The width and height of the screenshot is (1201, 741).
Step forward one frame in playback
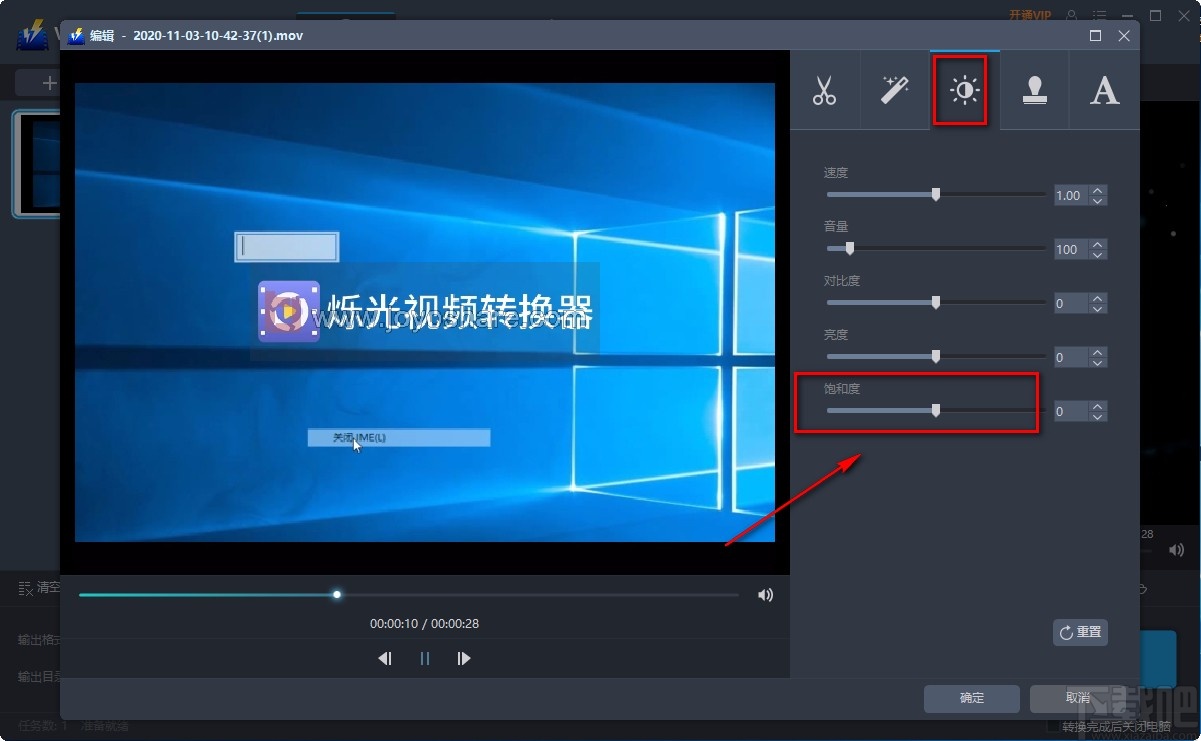463,658
